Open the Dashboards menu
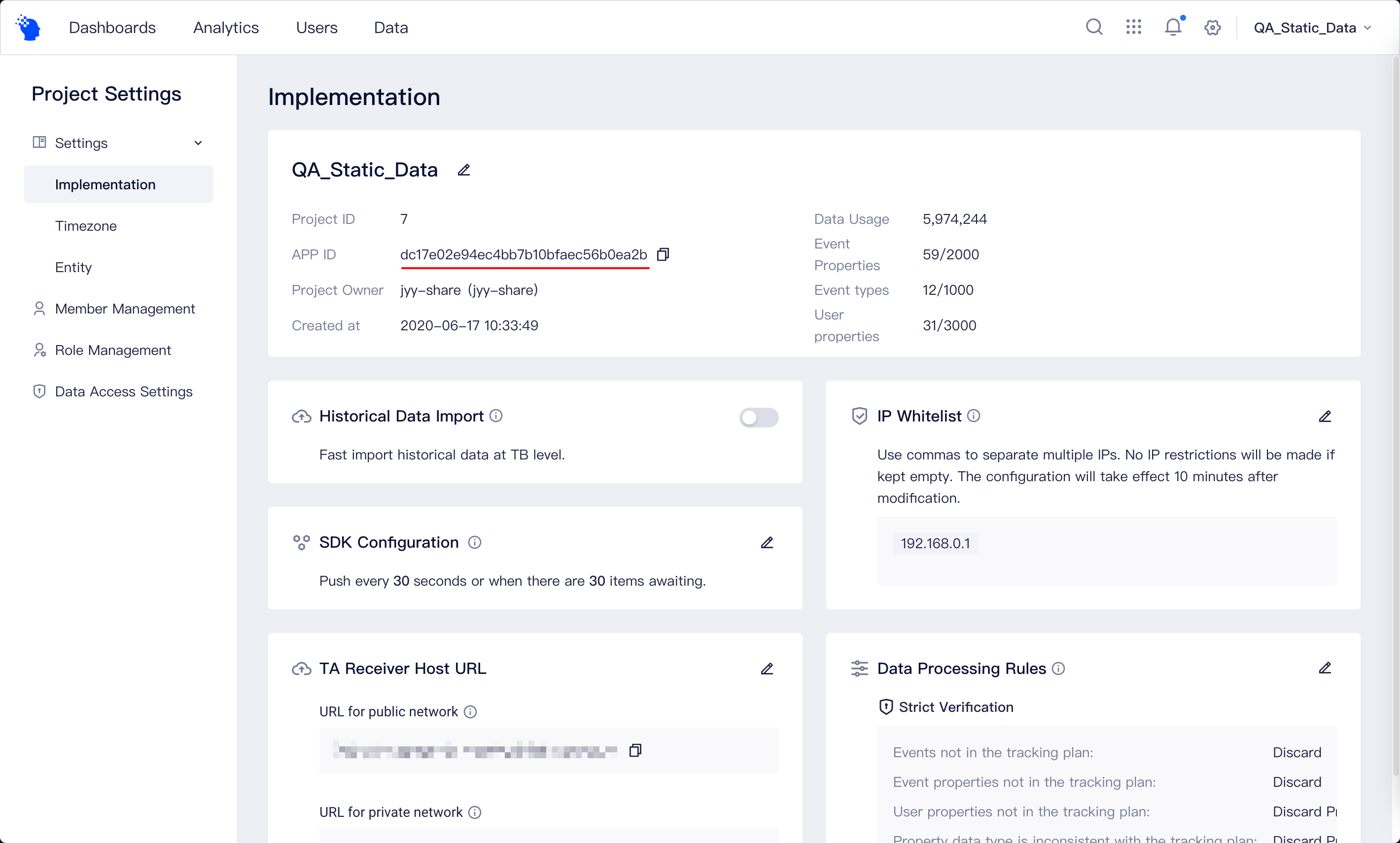Screen dimensions: 1400x843 click(x=112, y=27)
